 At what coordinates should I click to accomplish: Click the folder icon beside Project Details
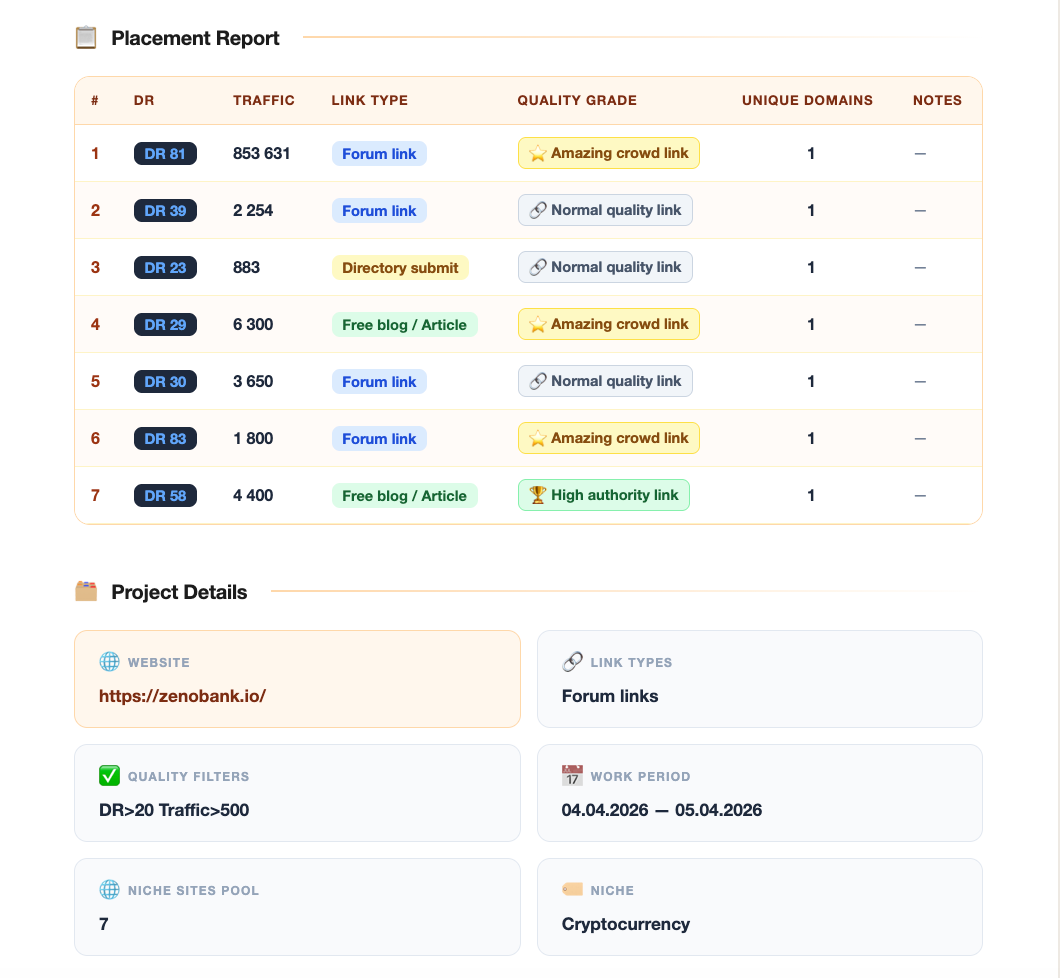(86, 591)
